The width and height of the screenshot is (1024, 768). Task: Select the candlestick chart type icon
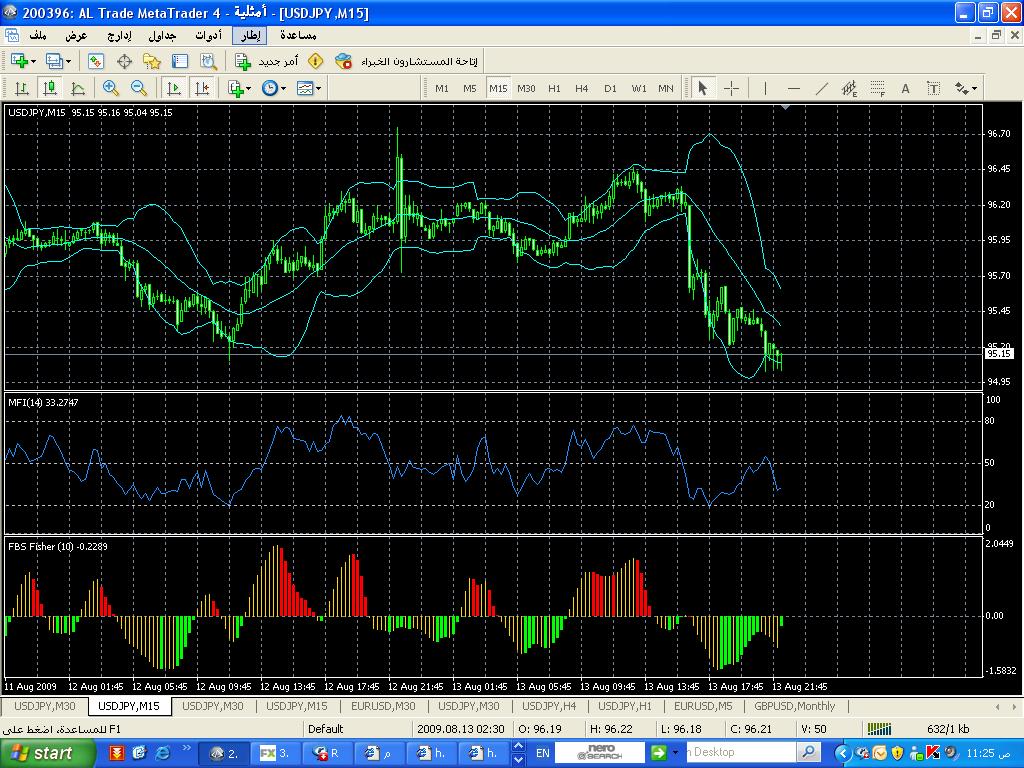pos(49,88)
